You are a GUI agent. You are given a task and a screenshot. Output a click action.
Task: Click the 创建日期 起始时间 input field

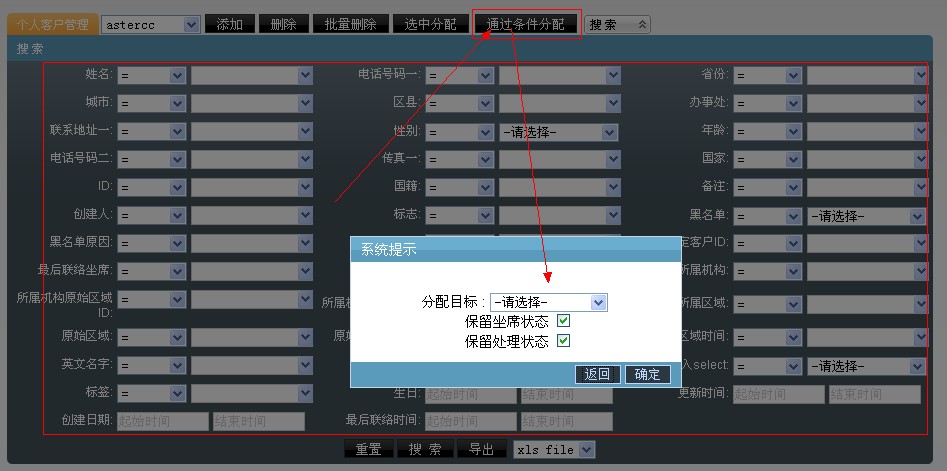tap(162, 422)
